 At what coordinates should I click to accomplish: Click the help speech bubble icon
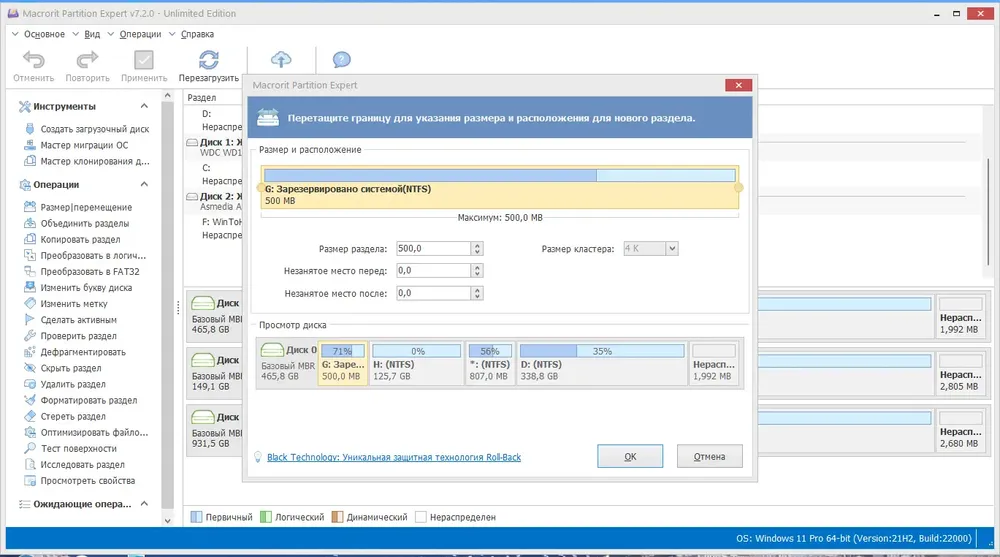click(341, 59)
